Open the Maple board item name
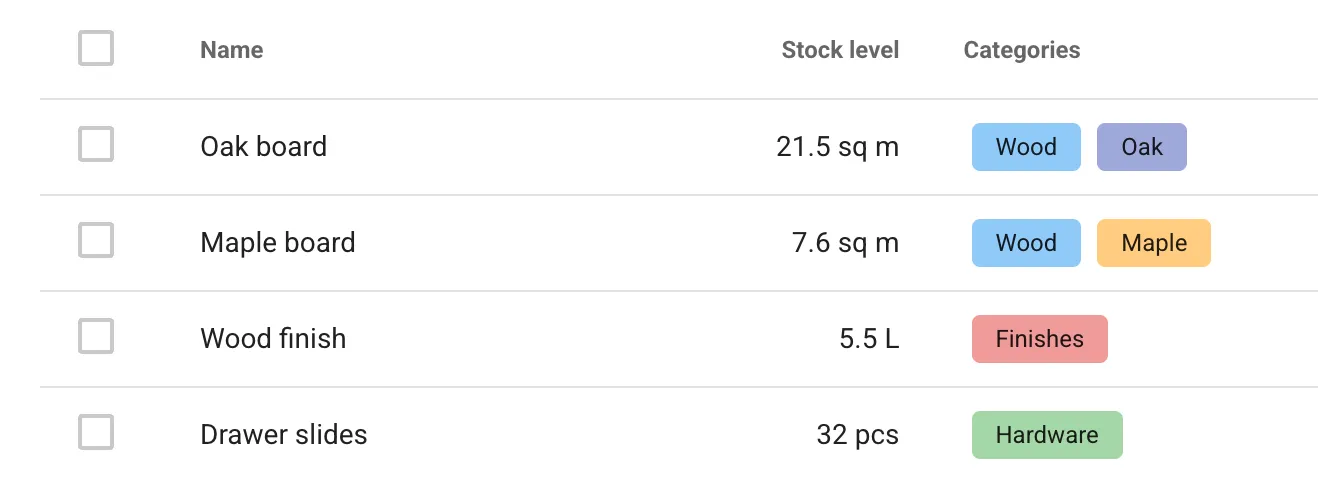 coord(278,243)
